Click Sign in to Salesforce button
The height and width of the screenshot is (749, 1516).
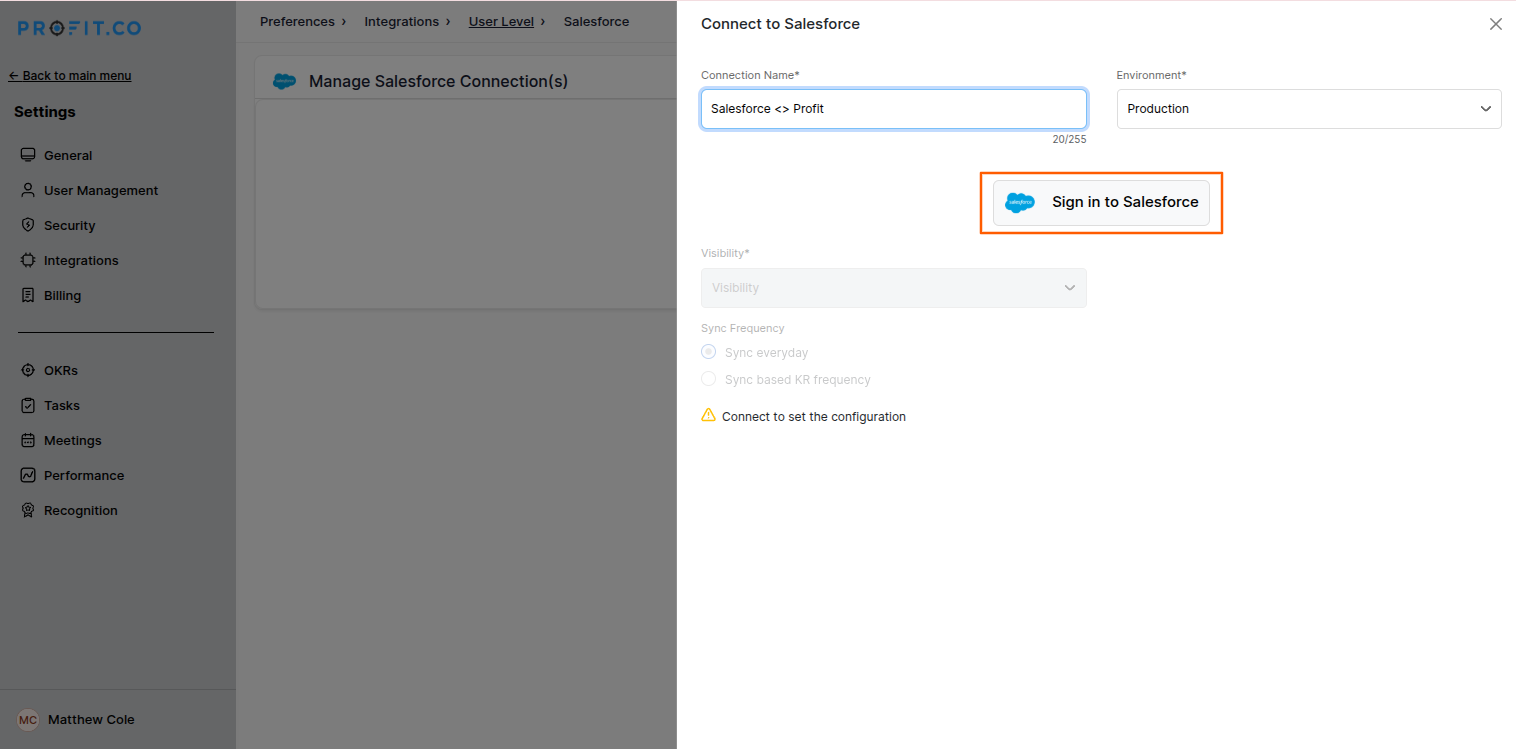click(1101, 202)
